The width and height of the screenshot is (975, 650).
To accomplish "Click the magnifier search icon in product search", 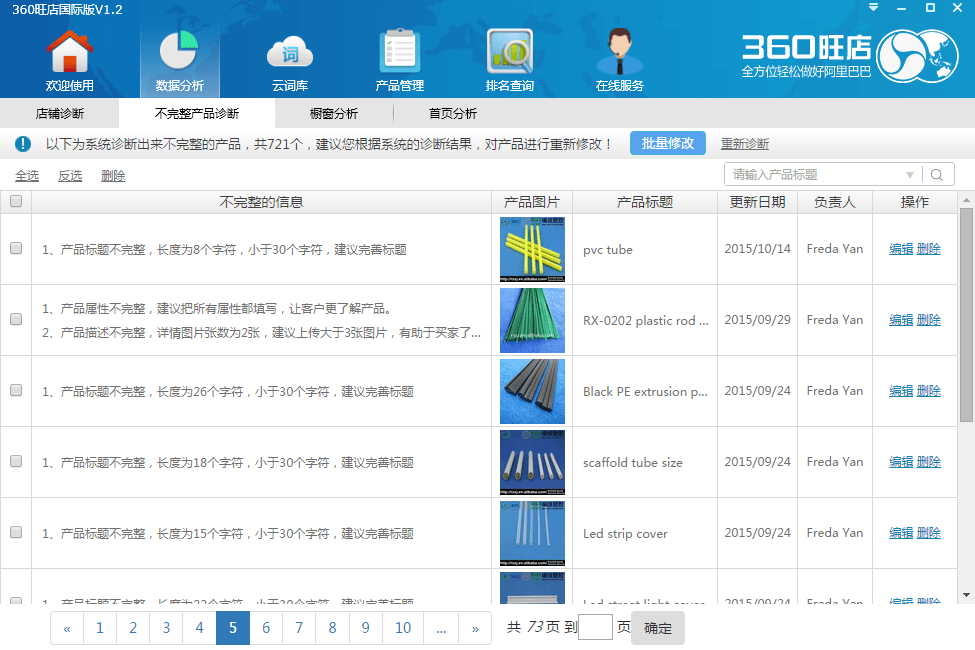I will pos(938,175).
